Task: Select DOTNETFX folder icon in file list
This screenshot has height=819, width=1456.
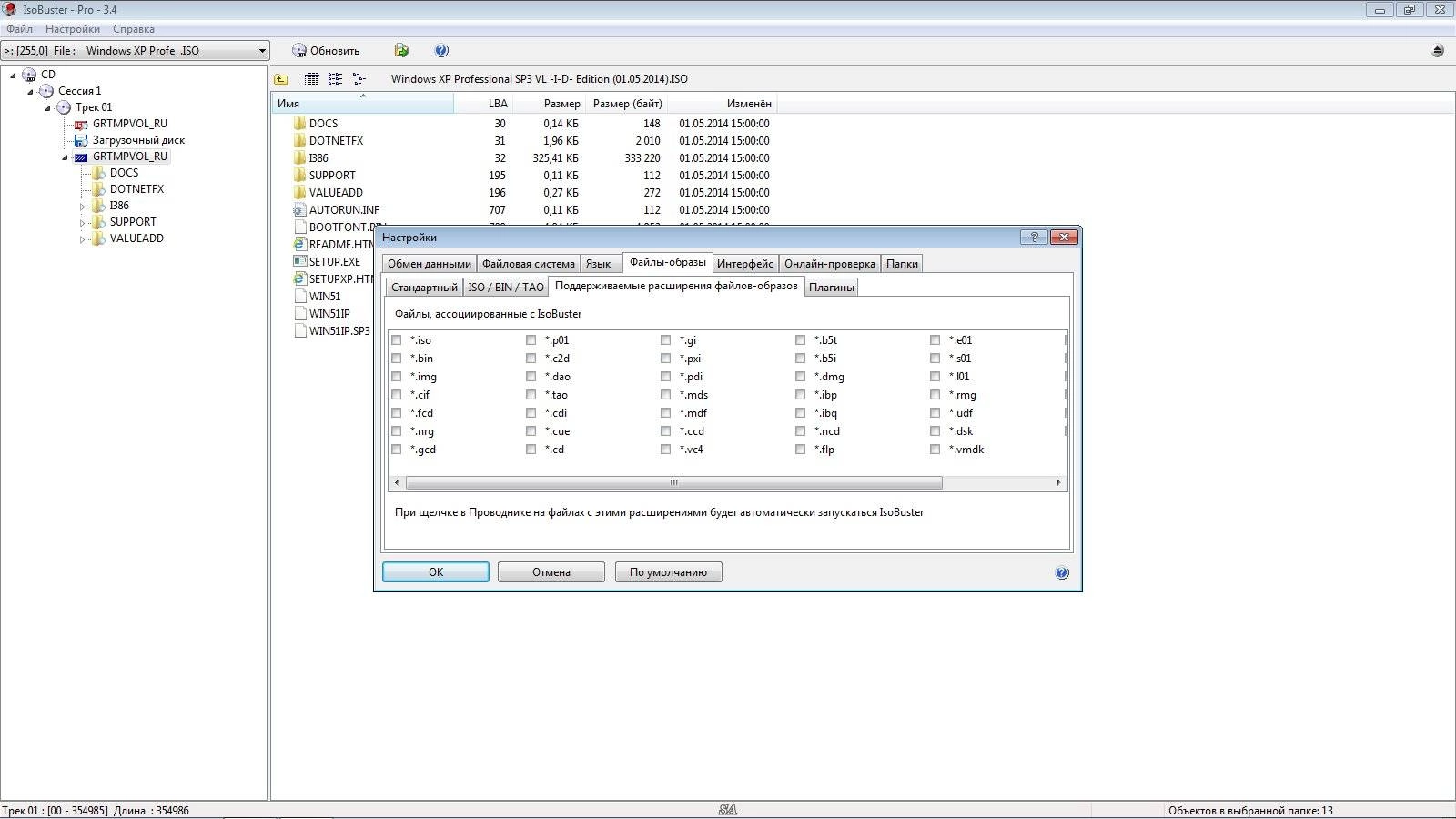Action: (299, 140)
